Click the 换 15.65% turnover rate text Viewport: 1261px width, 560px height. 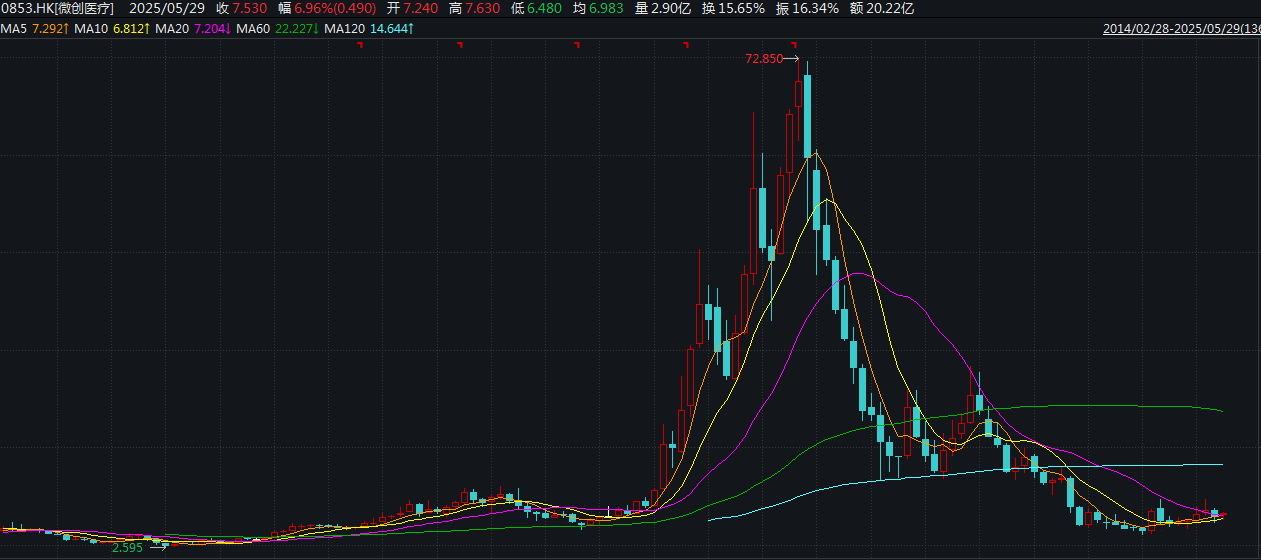(733, 9)
